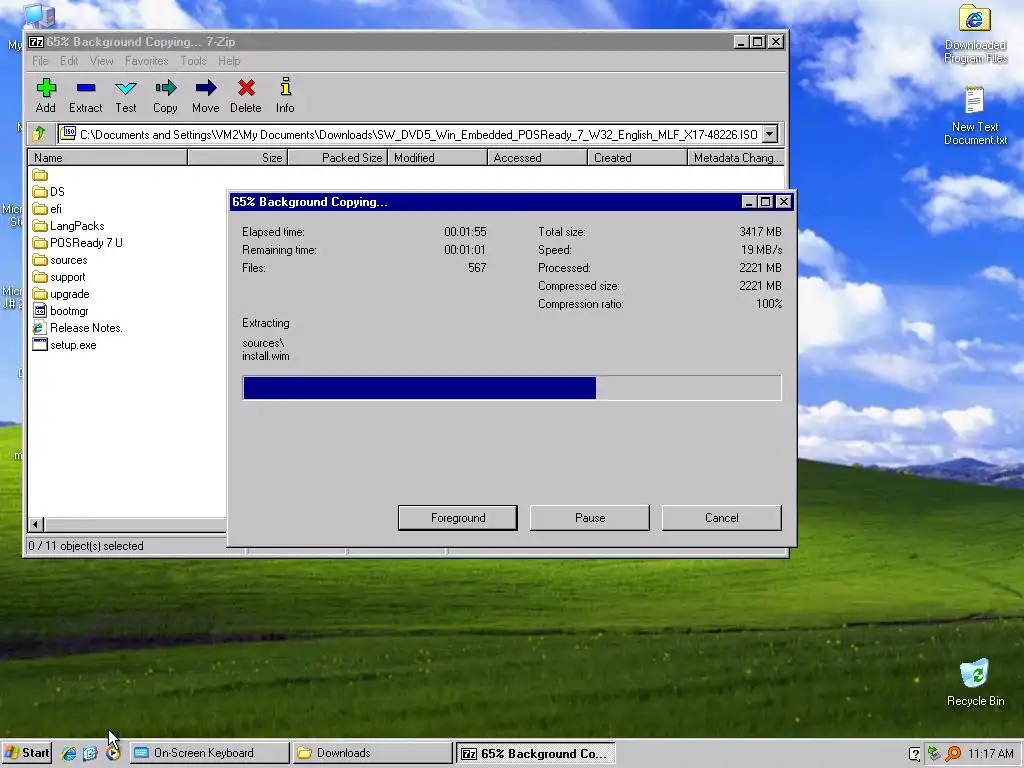Select the LangPacks folder
The height and width of the screenshot is (768, 1024).
tap(69, 226)
